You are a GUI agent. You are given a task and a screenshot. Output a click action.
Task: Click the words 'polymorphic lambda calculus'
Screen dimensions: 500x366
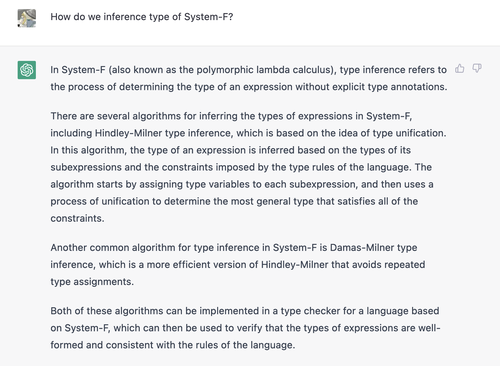pyautogui.click(x=264, y=70)
